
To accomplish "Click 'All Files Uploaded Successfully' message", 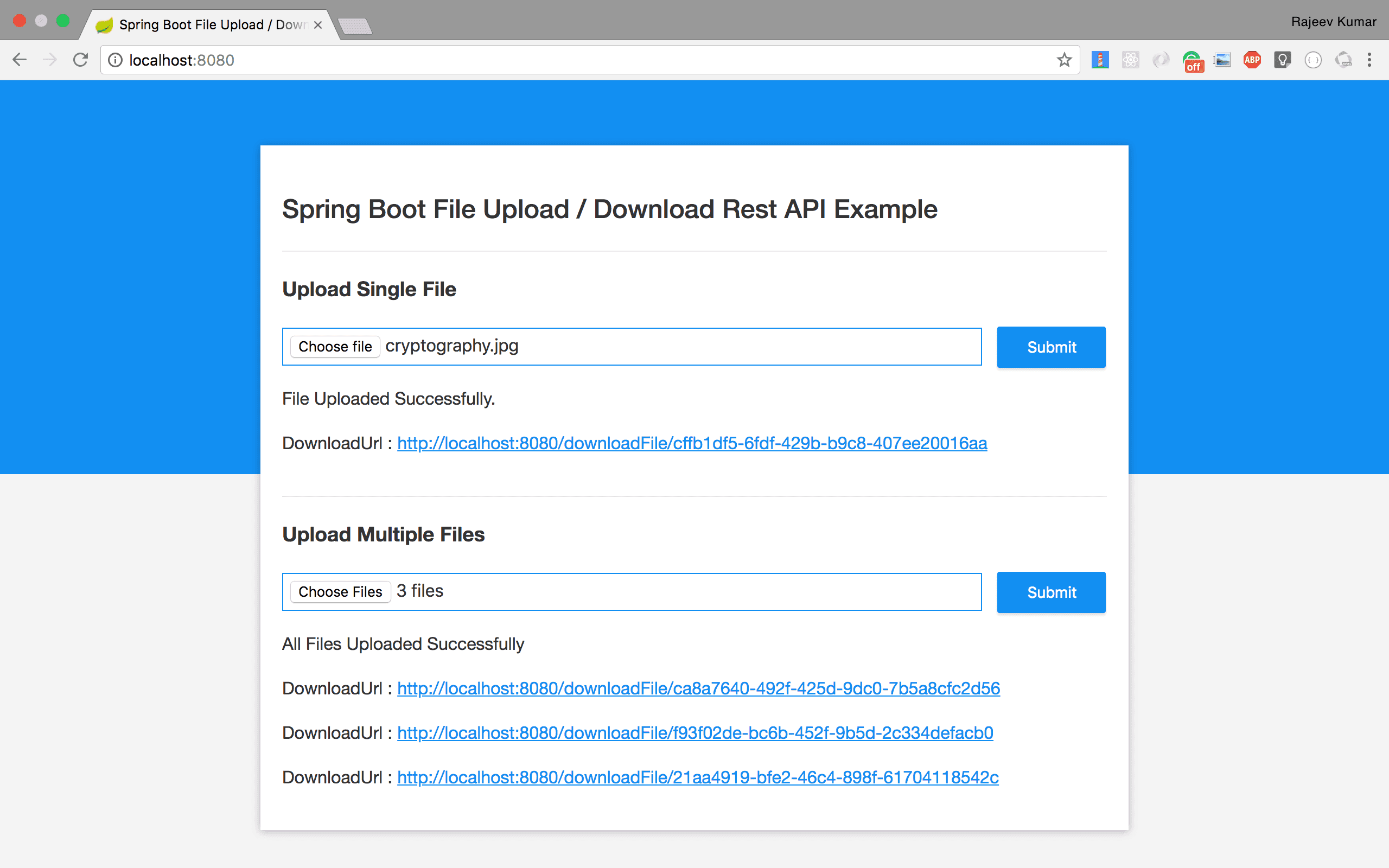I will click(403, 644).
